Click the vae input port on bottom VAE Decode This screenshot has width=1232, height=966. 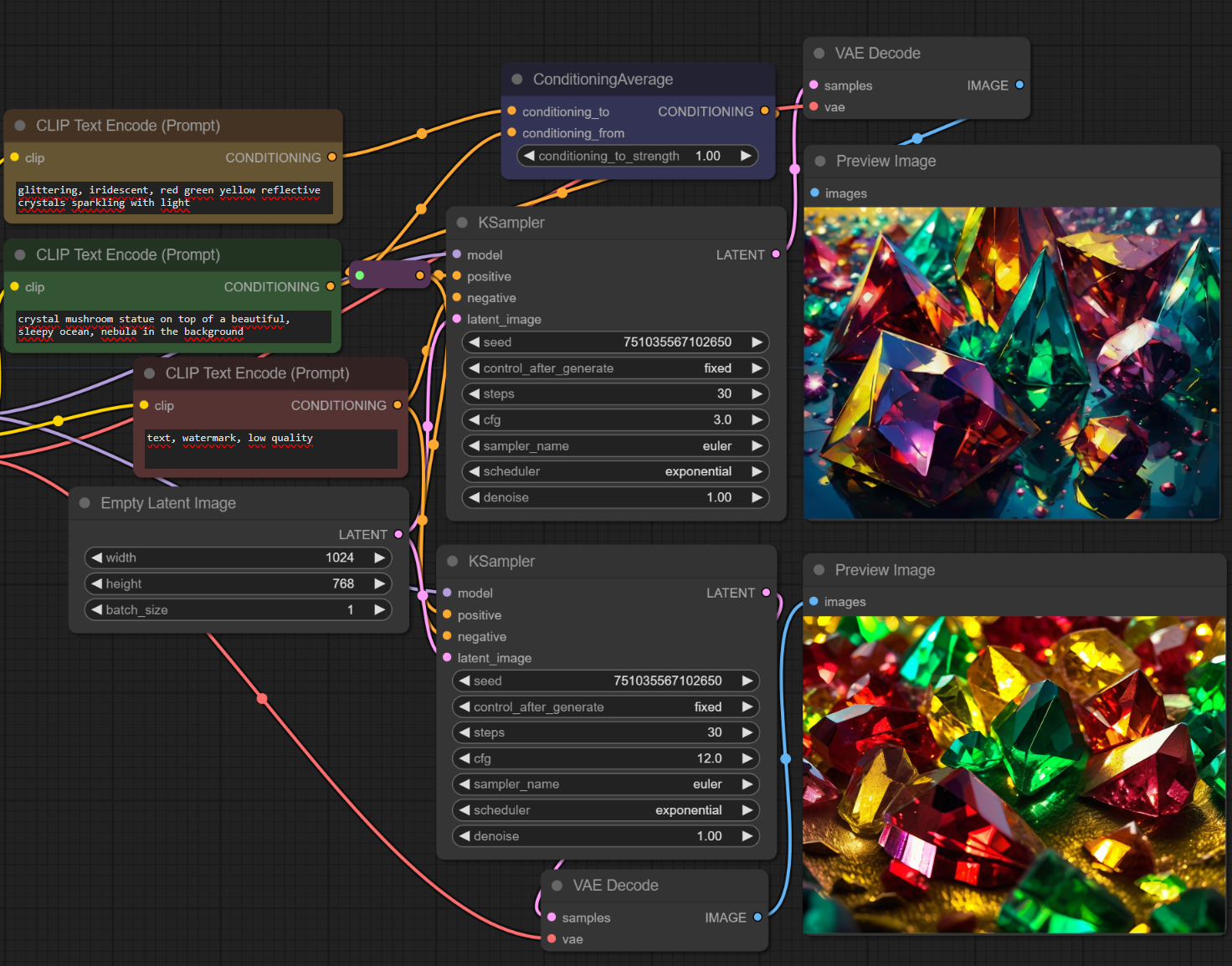pos(552,939)
